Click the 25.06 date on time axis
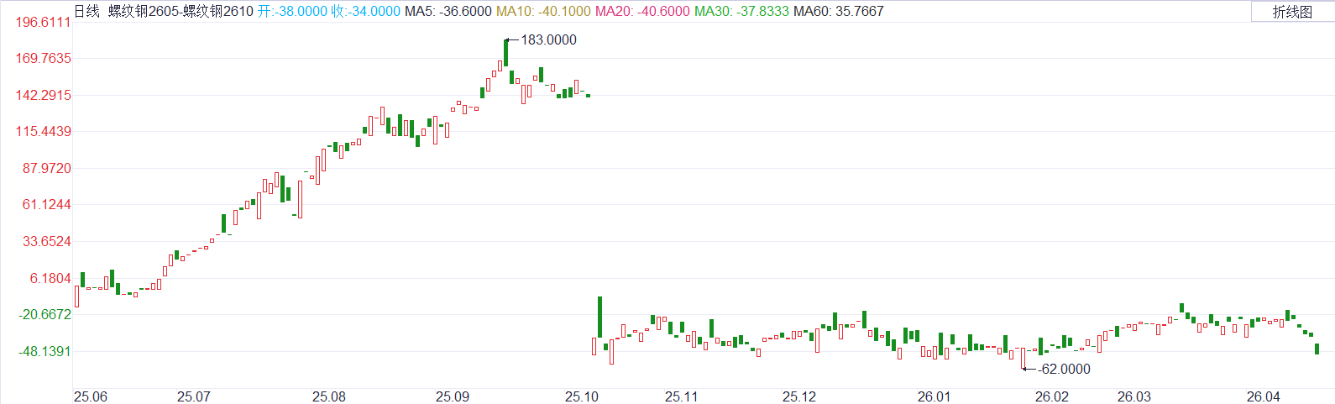Image resolution: width=1335 pixels, height=404 pixels. 89,396
